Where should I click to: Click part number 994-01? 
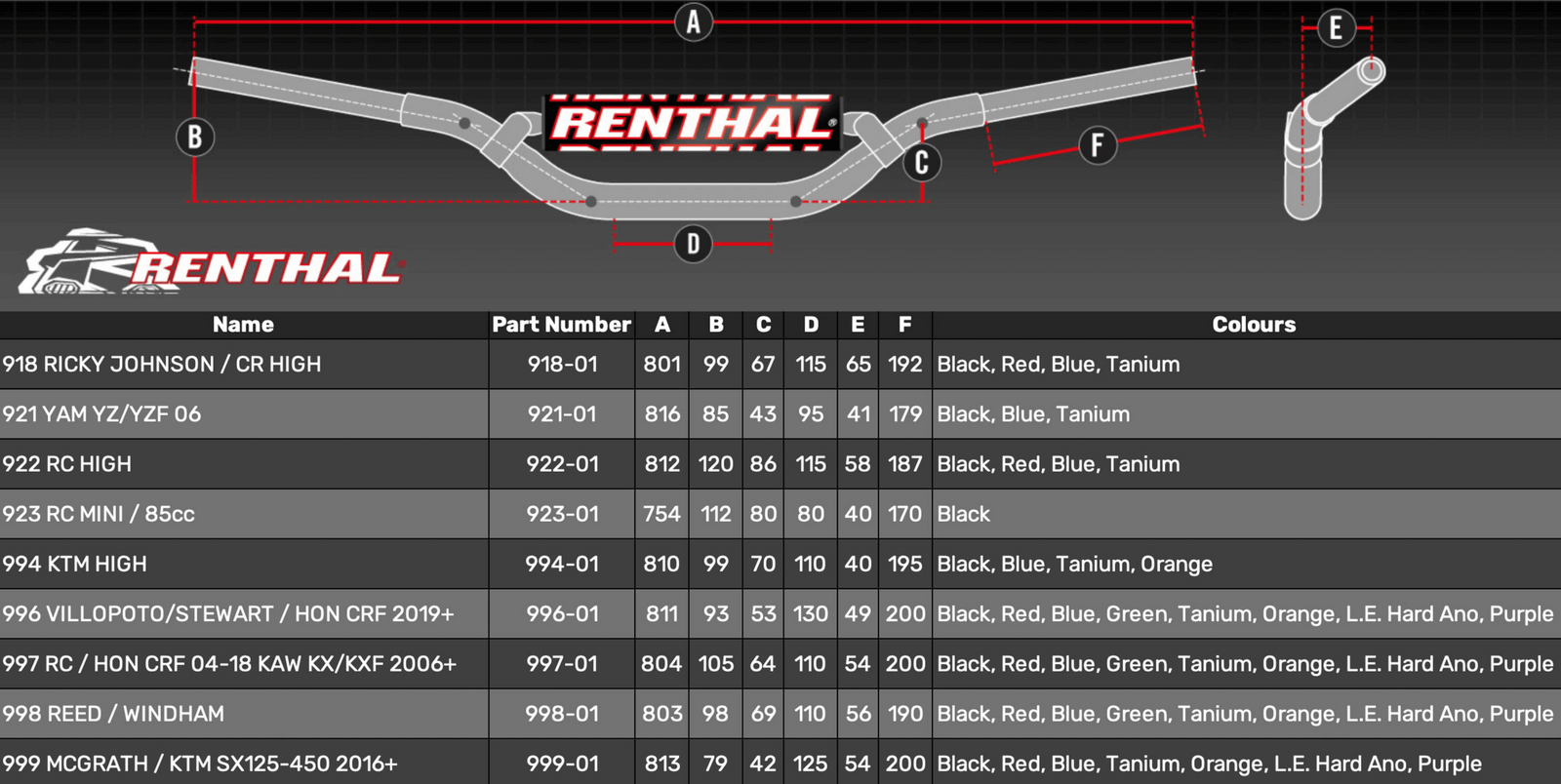562,564
